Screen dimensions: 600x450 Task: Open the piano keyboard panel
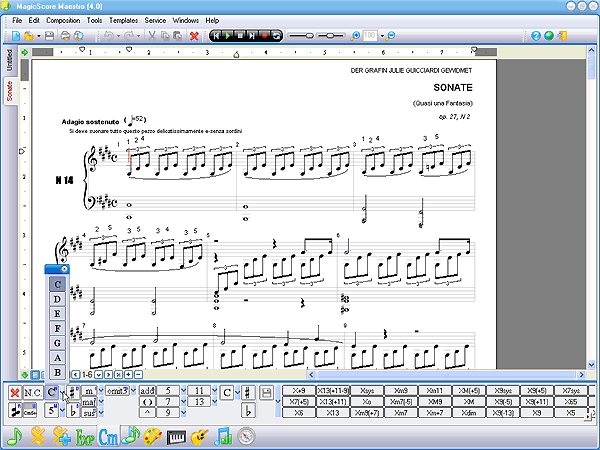[176, 437]
